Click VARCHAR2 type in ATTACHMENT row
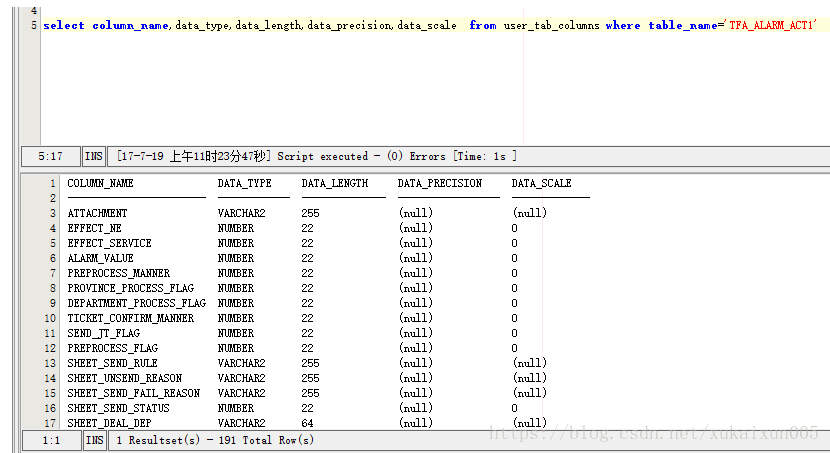The image size is (830, 453). click(241, 213)
